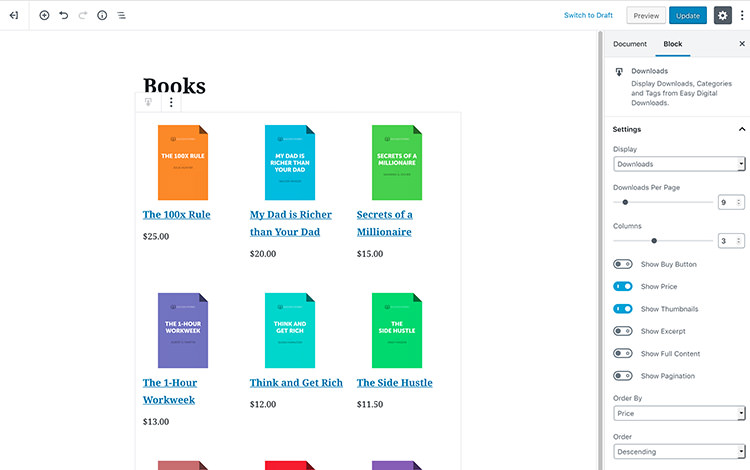This screenshot has height=470, width=750.
Task: Turn on Show Pagination toggle
Action: coord(623,376)
